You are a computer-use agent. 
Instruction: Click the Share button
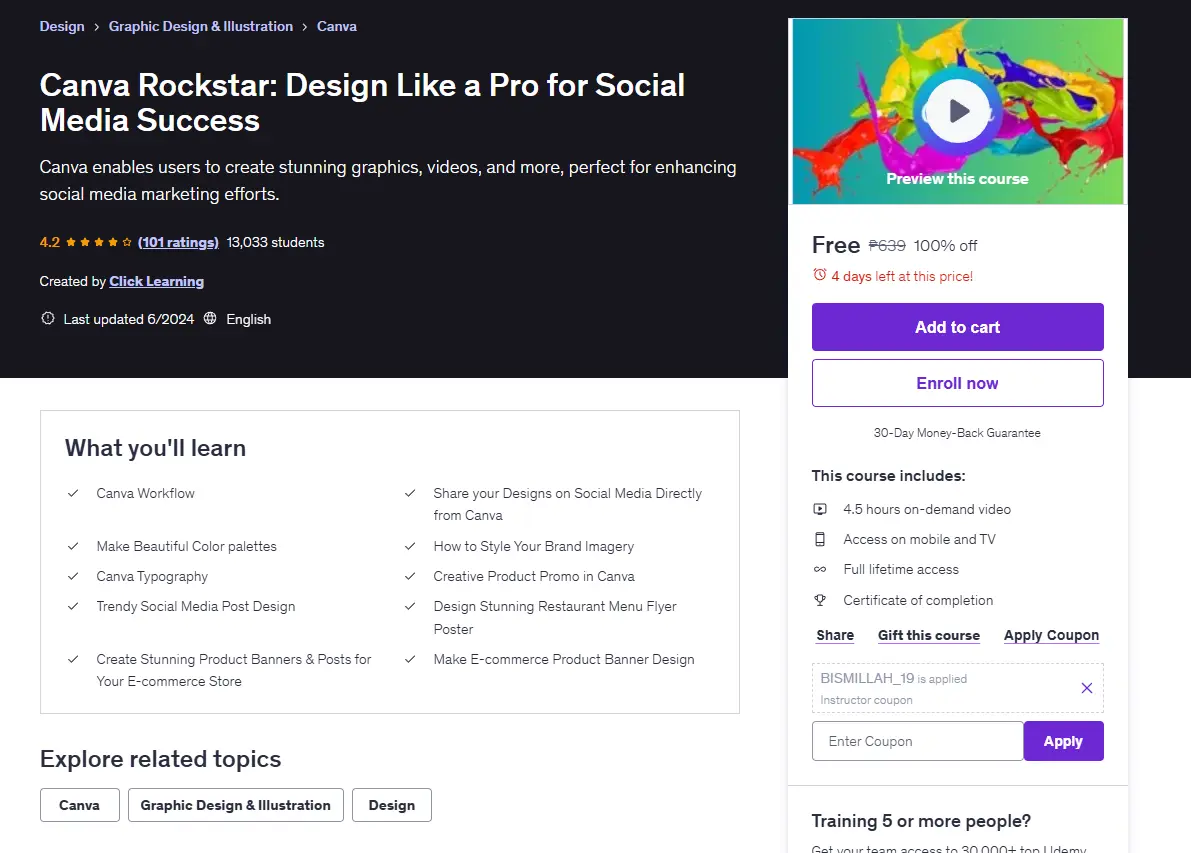[x=835, y=635]
